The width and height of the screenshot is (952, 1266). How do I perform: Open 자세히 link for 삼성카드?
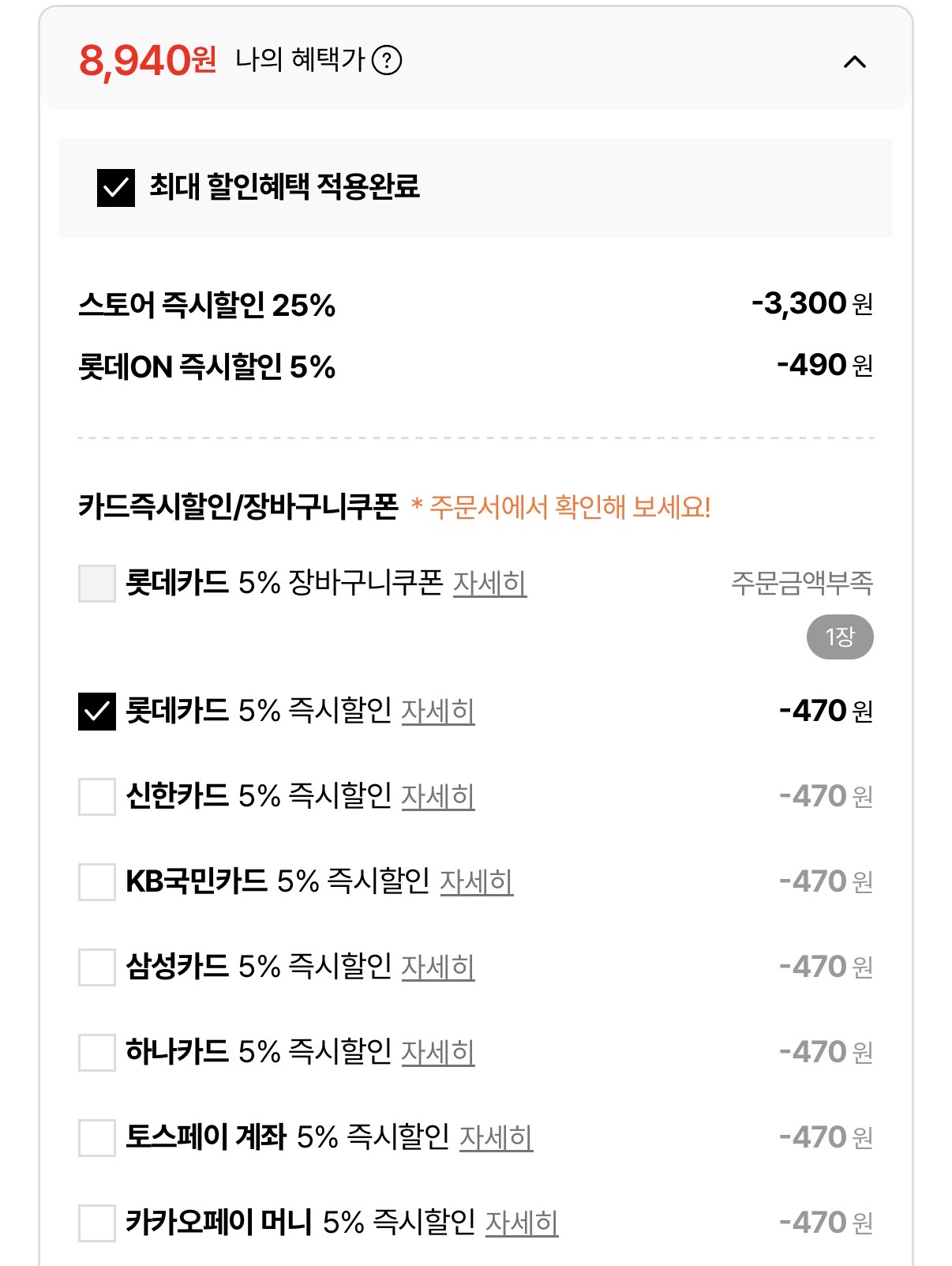click(438, 967)
